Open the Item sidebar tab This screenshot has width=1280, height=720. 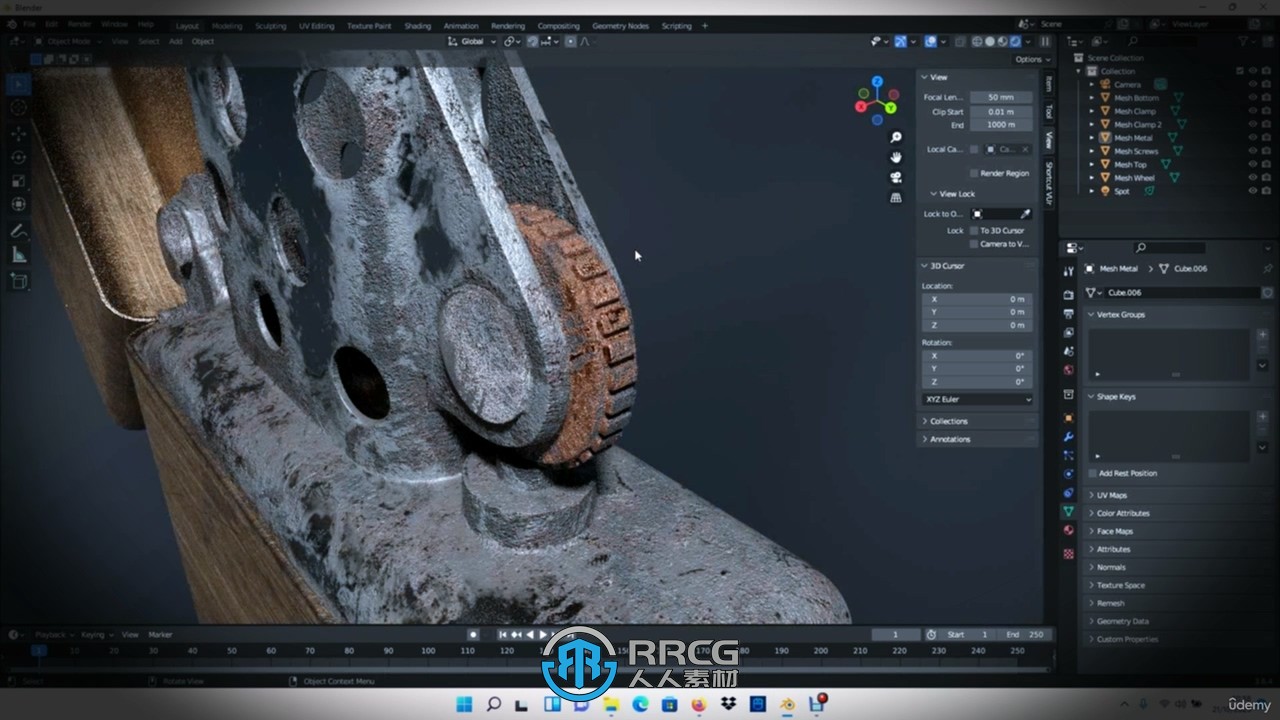coord(1048,84)
